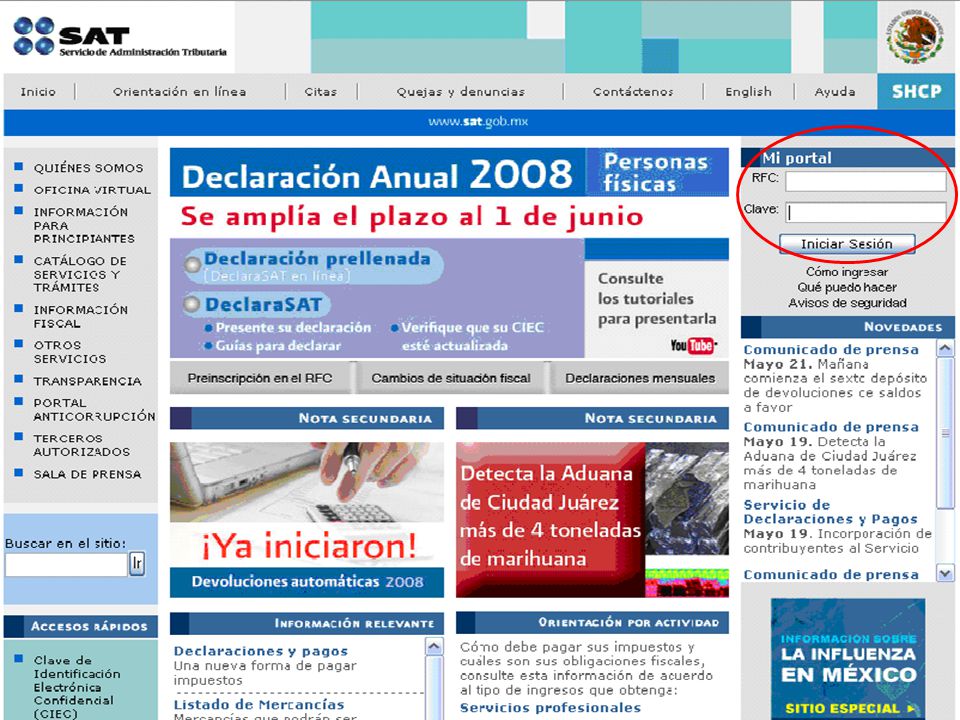Open Portal anticorrupción link
This screenshot has width=960, height=720.
pos(94,410)
